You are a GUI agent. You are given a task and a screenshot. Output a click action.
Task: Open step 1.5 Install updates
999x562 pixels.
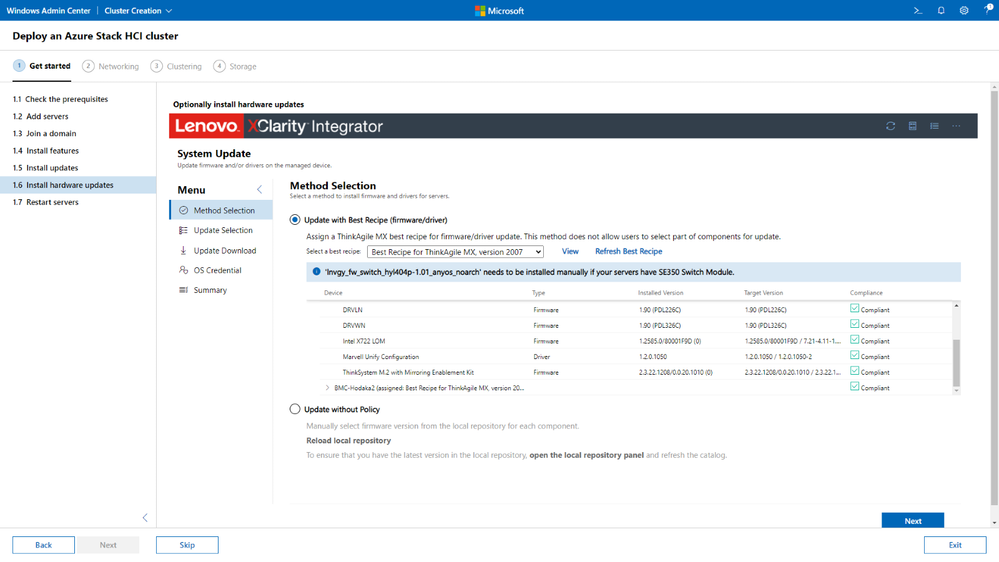point(78,168)
